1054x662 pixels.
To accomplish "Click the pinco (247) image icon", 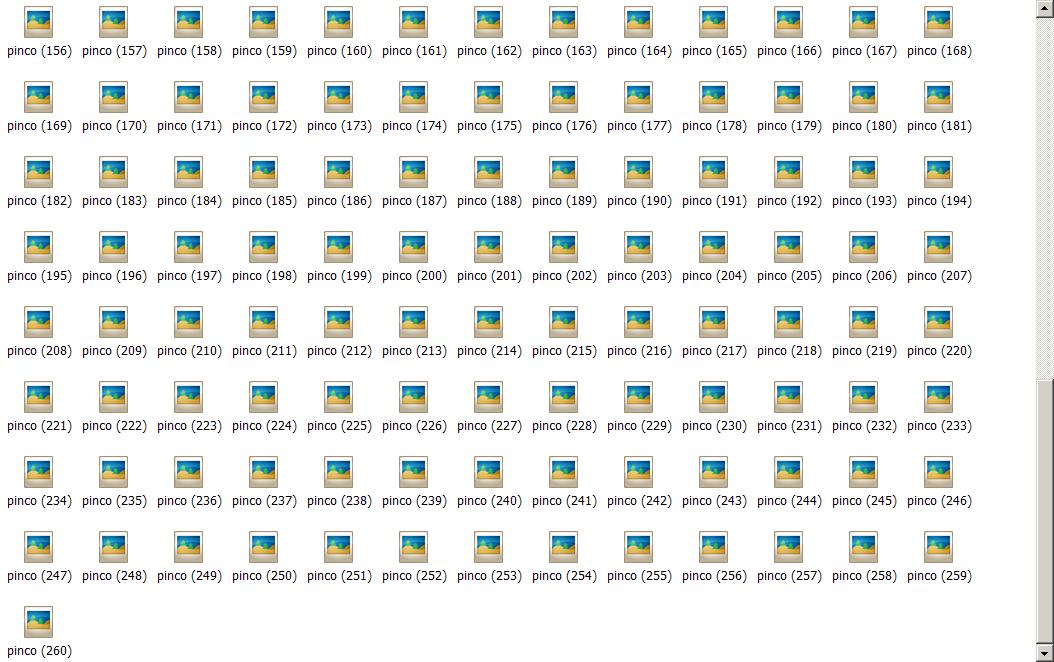I will click(x=38, y=547).
